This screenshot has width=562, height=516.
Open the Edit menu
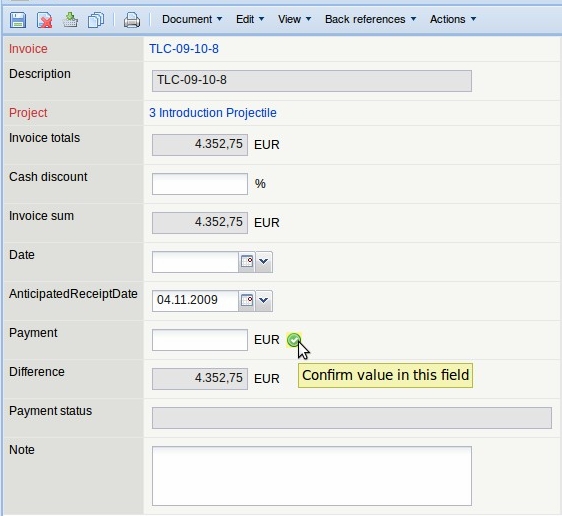click(x=250, y=19)
